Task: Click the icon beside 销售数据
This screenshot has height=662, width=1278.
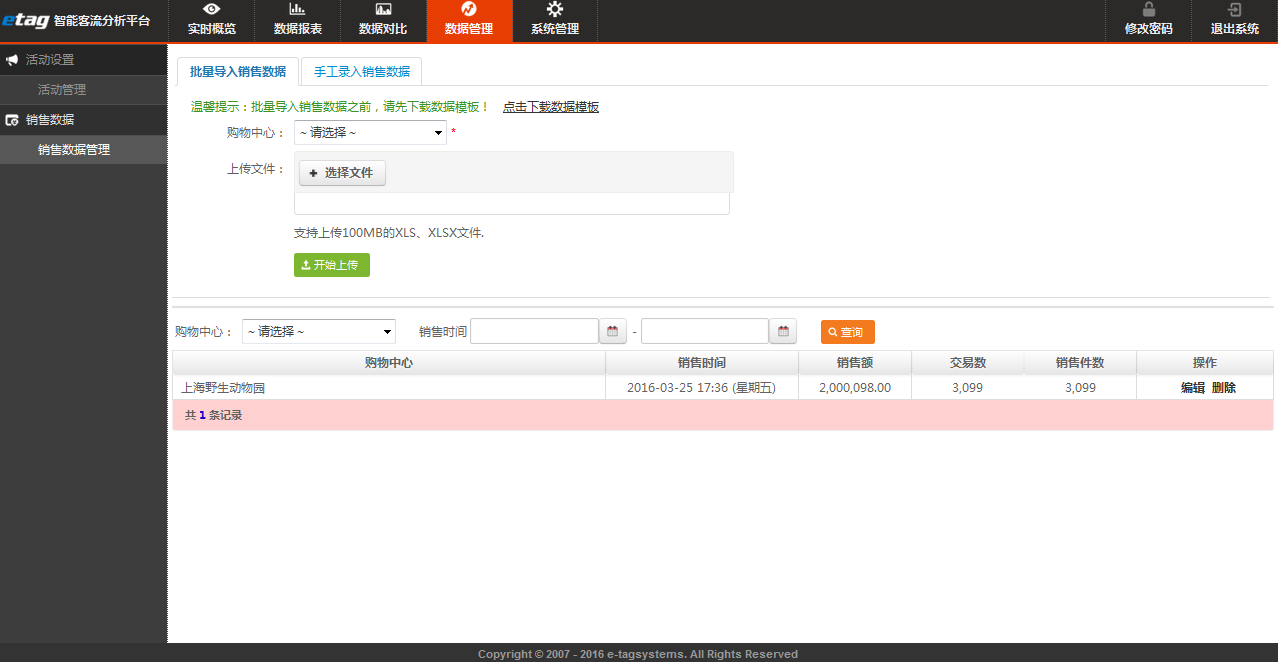Action: click(x=12, y=120)
